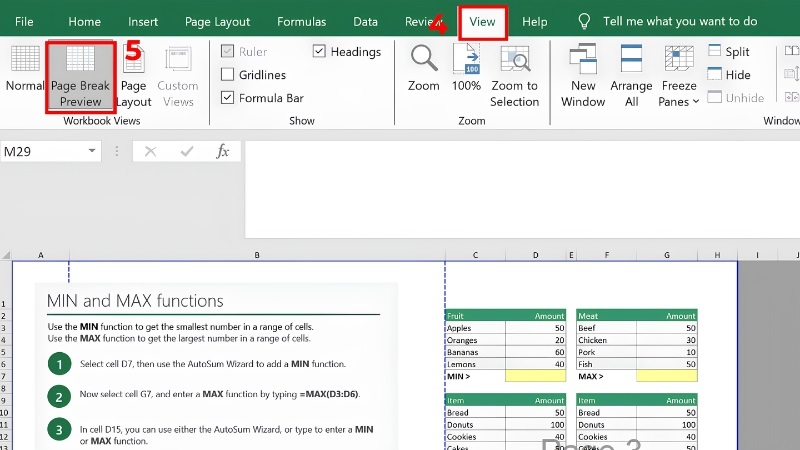Image resolution: width=800 pixels, height=450 pixels.
Task: Open the Name Box dropdown arrow
Action: click(92, 151)
